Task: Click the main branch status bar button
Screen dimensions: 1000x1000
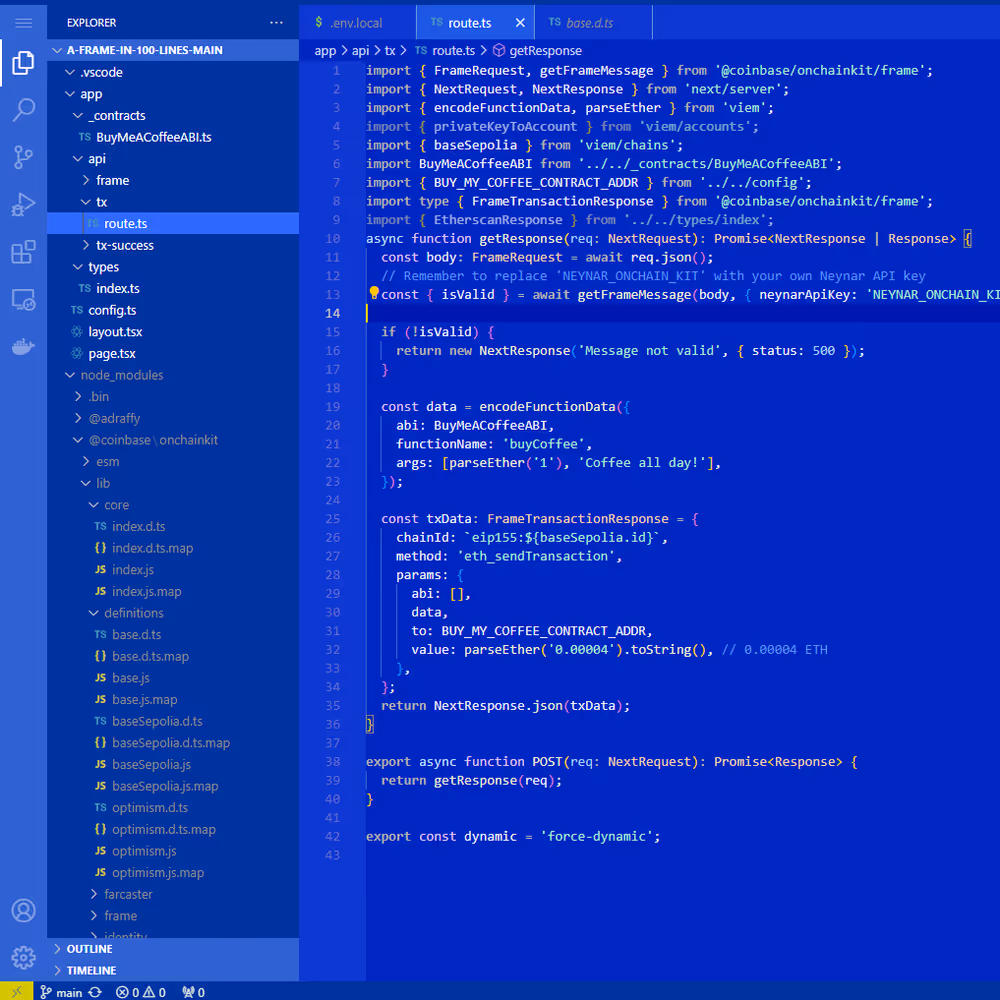Action: [61, 992]
